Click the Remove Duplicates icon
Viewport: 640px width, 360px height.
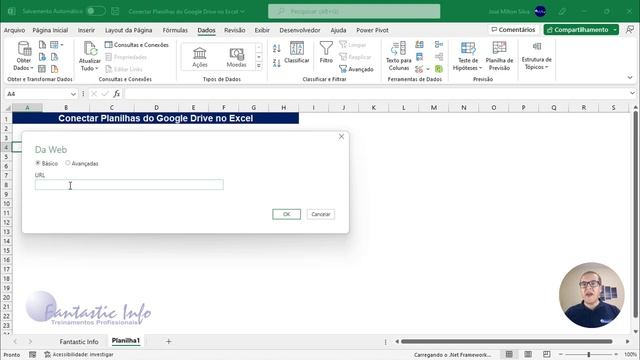click(419, 57)
